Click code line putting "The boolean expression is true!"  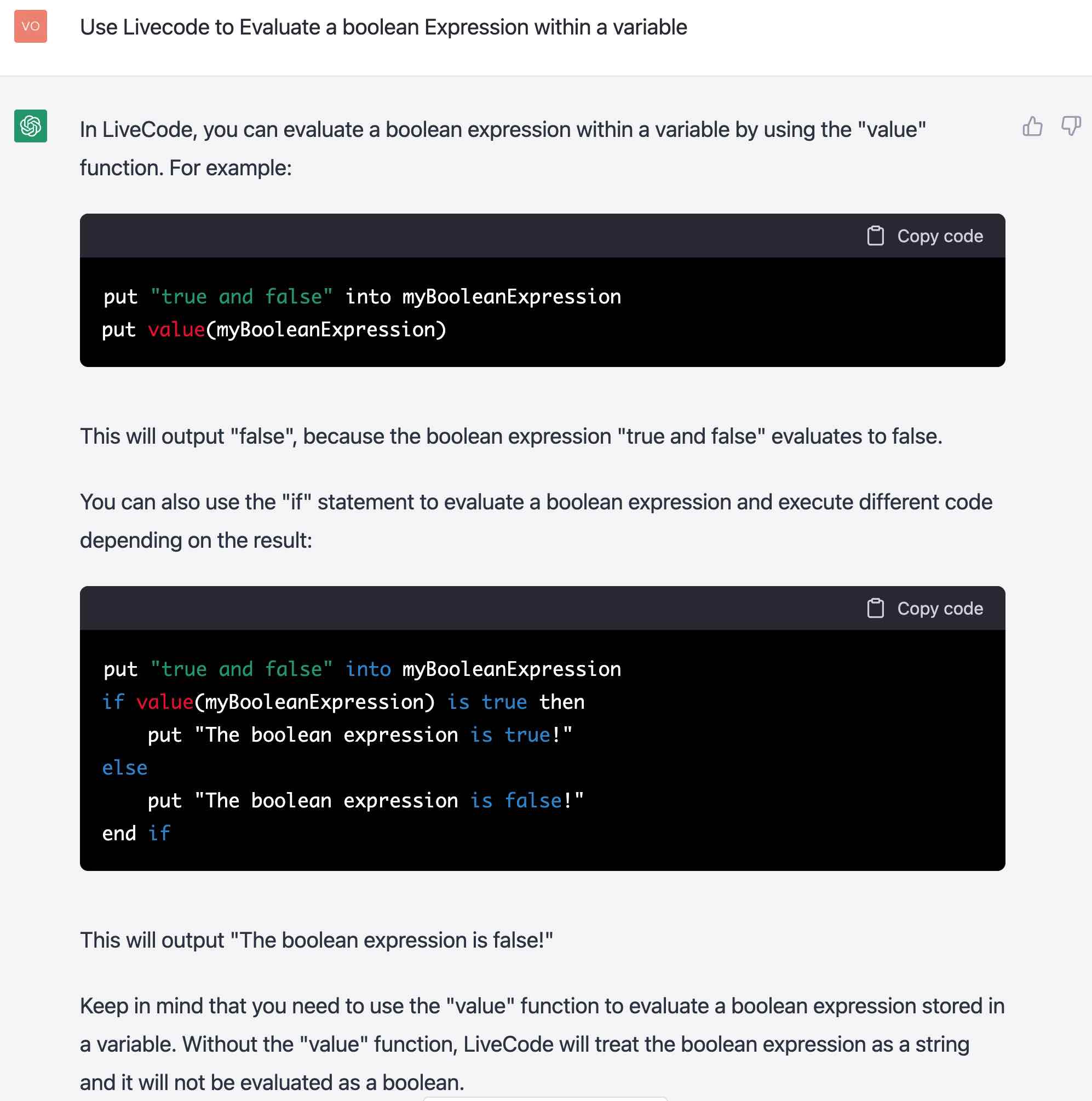coord(359,735)
